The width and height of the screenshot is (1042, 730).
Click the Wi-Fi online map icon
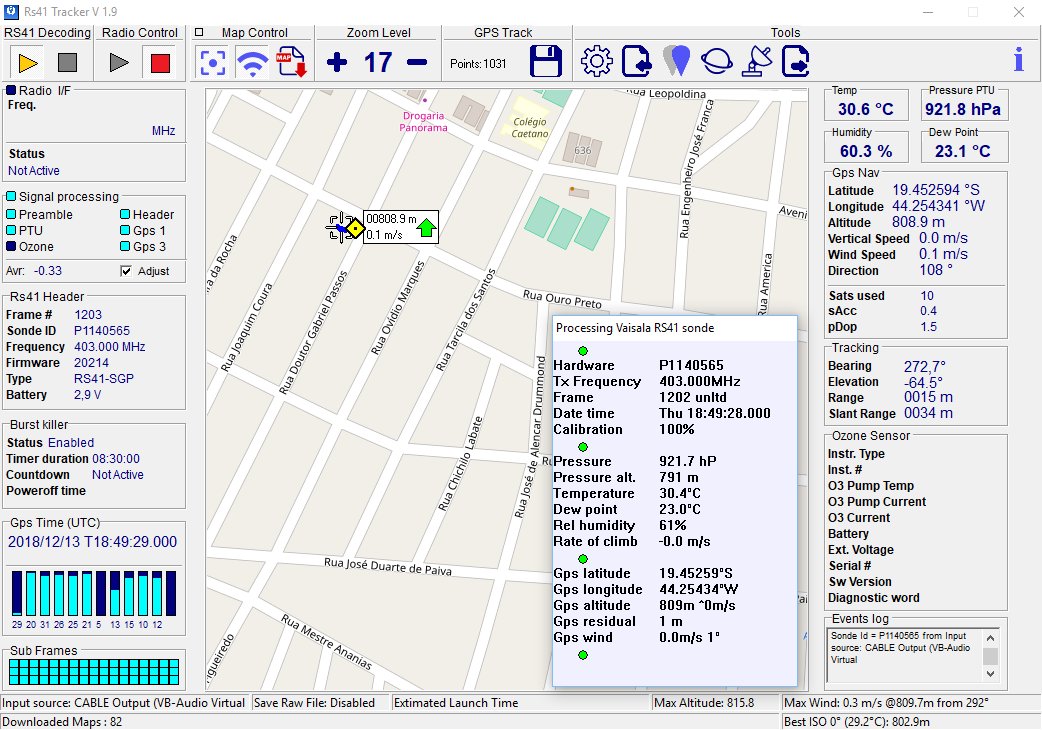pyautogui.click(x=252, y=62)
